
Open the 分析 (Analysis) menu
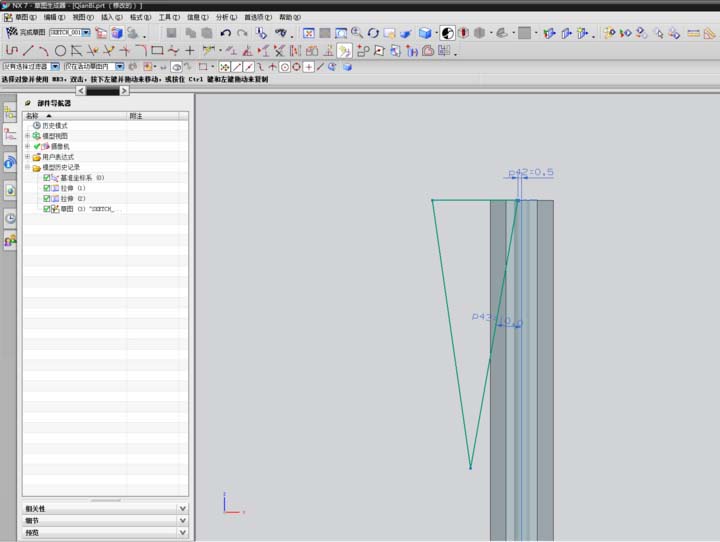click(227, 17)
